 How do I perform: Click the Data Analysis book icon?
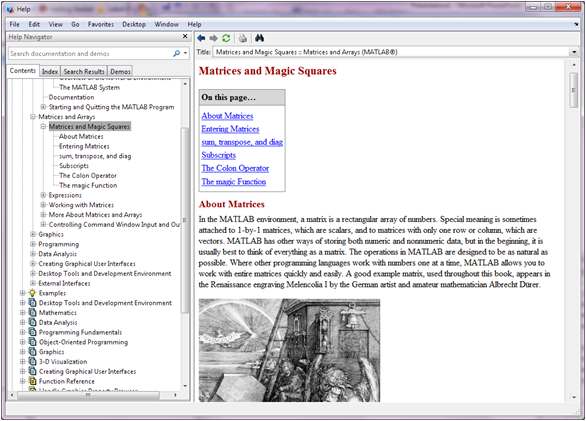(33, 322)
